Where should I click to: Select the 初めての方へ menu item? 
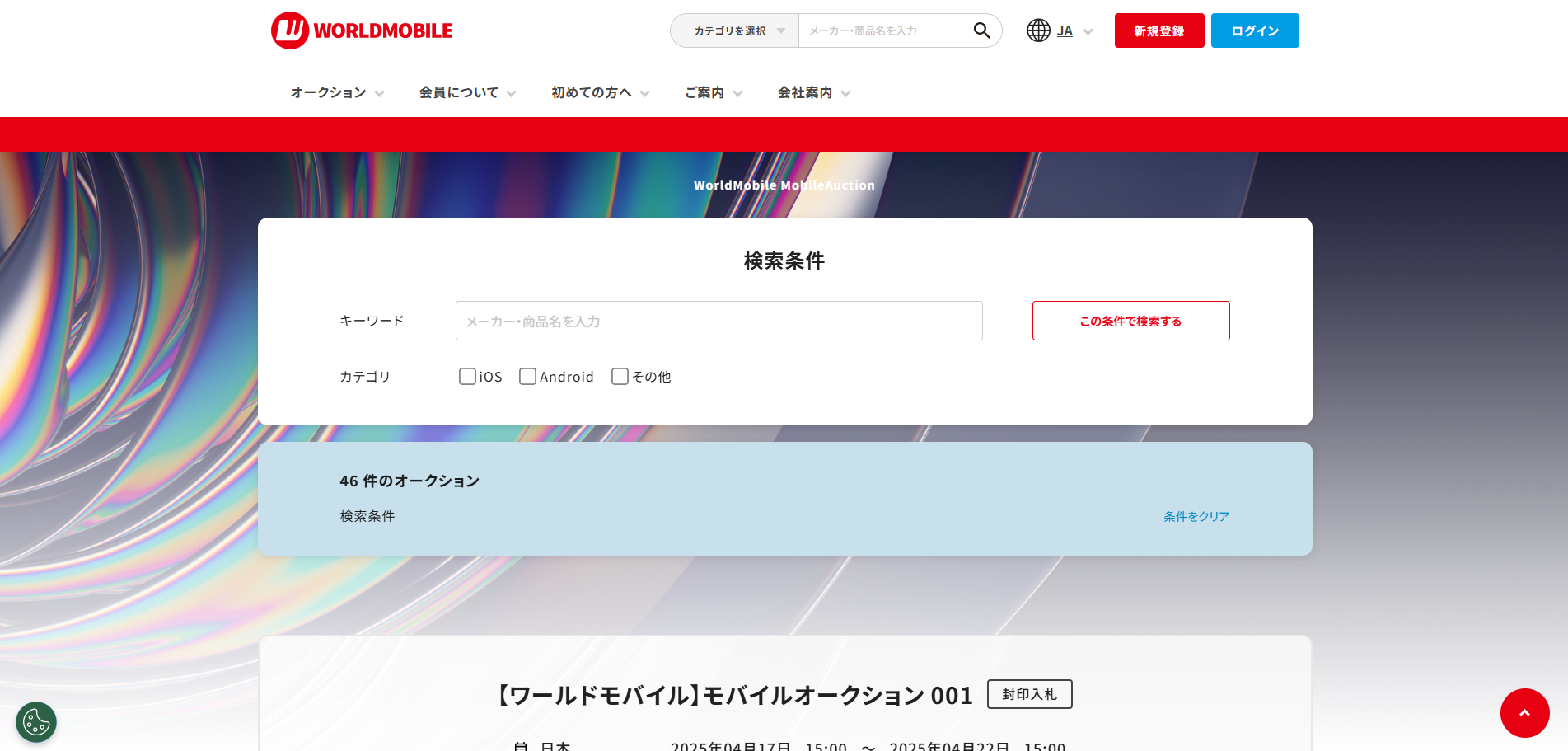coord(599,92)
